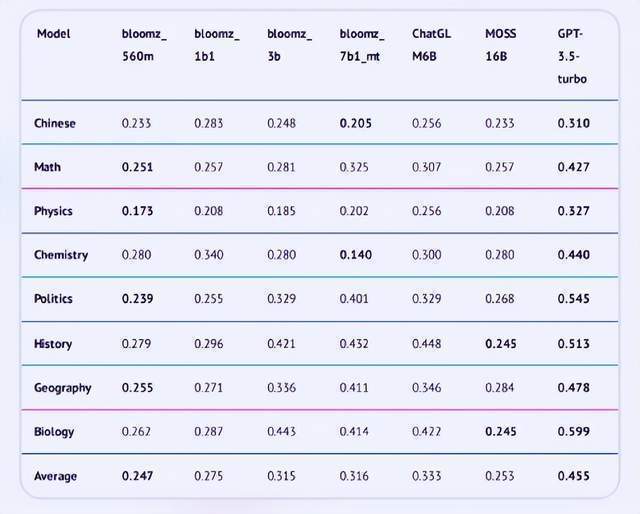The width and height of the screenshot is (640, 514).
Task: Select the bloomz_3b Biology score 0.443
Action: coord(281,432)
